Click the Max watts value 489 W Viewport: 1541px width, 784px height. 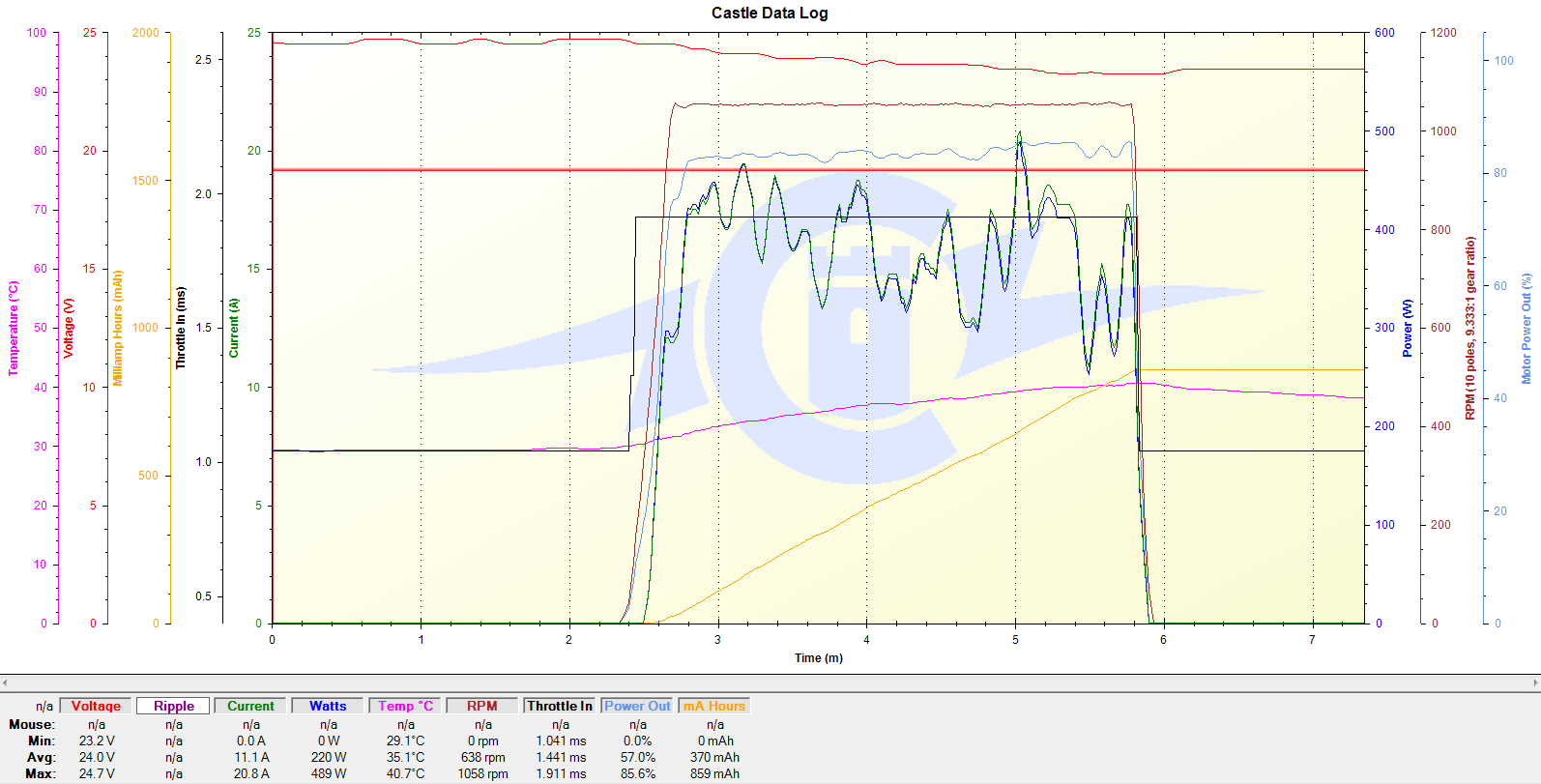tap(329, 773)
